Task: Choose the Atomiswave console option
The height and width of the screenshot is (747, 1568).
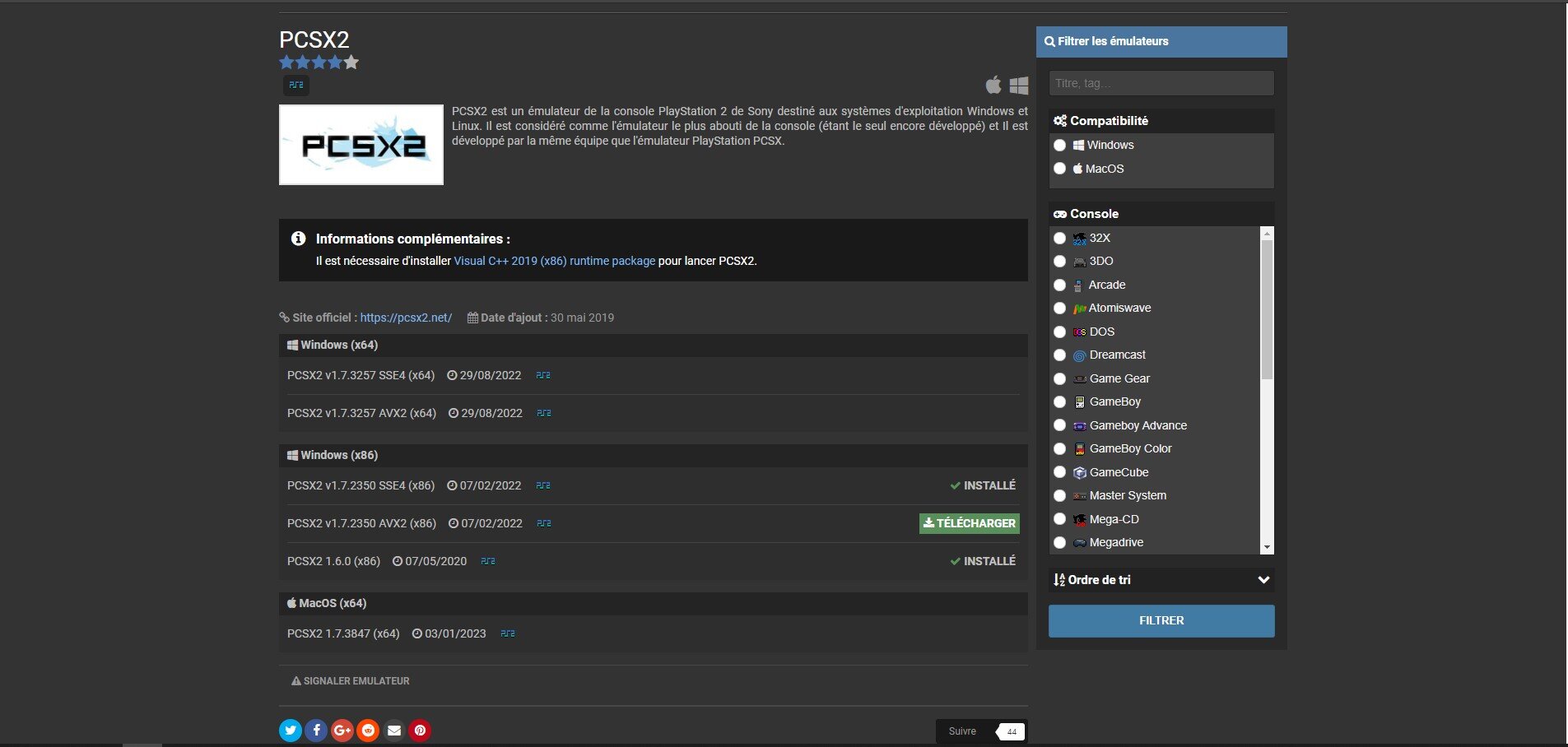Action: pos(1059,308)
